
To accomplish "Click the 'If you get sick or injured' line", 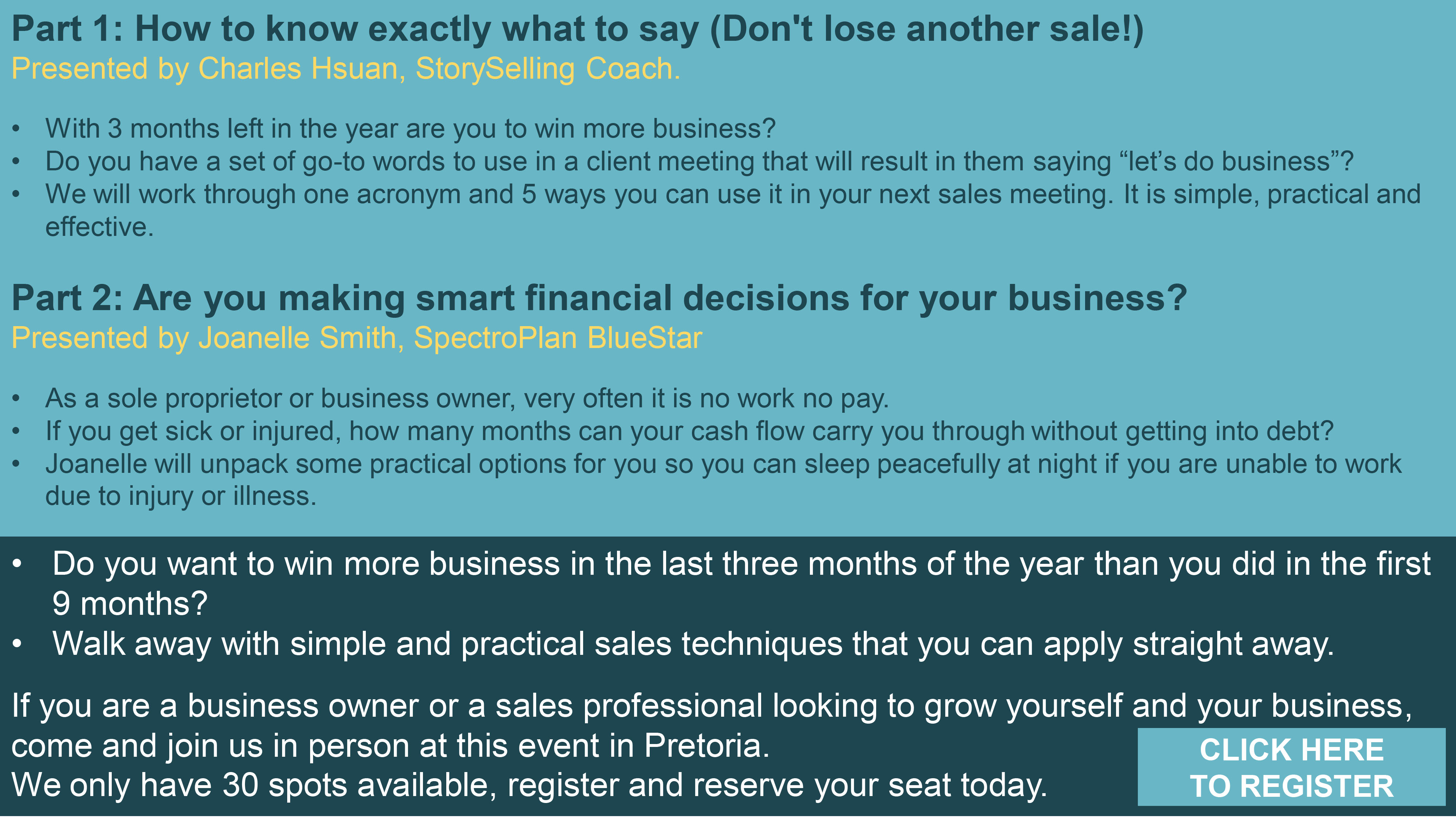I will coord(689,431).
